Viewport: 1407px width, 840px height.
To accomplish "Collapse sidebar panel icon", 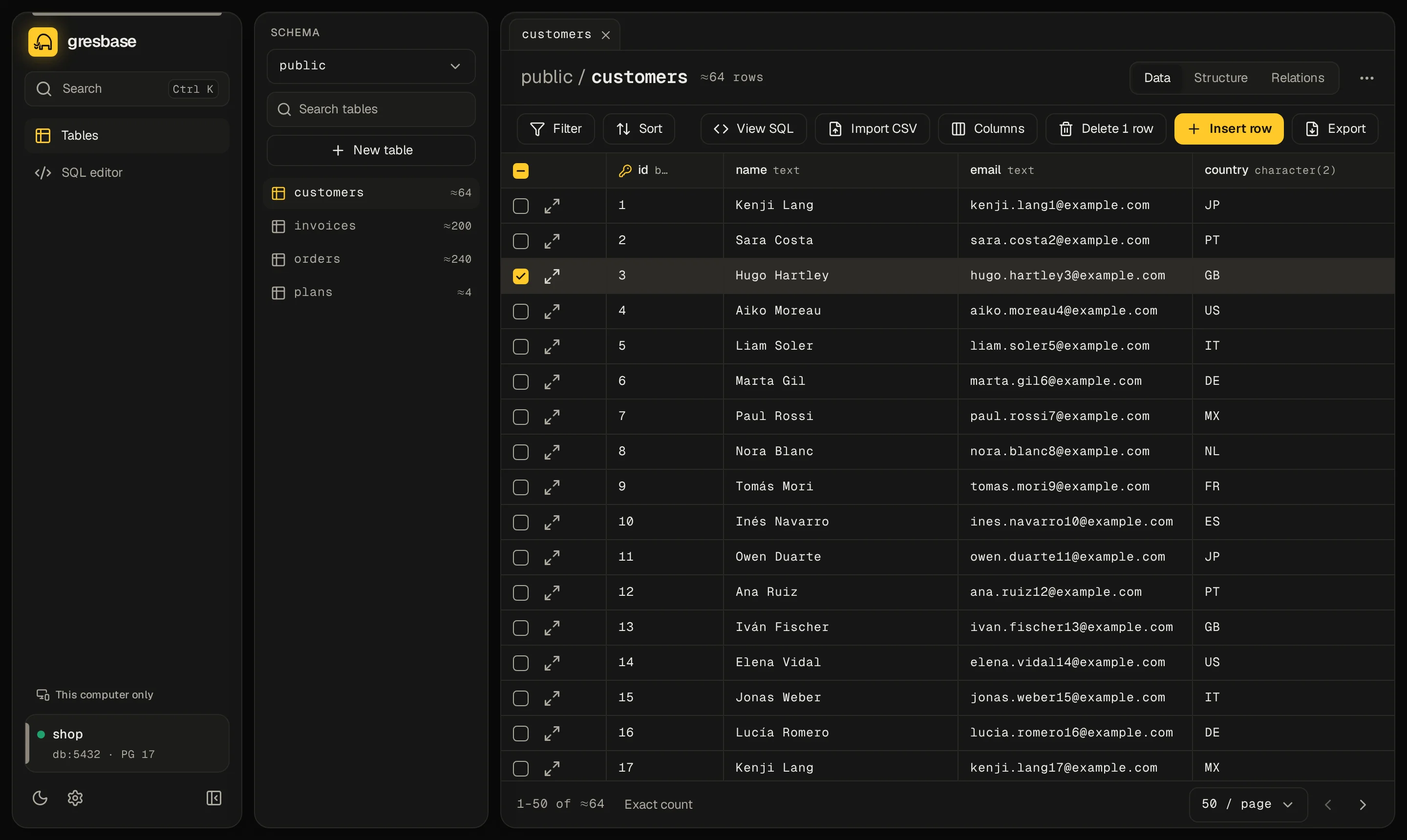I will (213, 798).
